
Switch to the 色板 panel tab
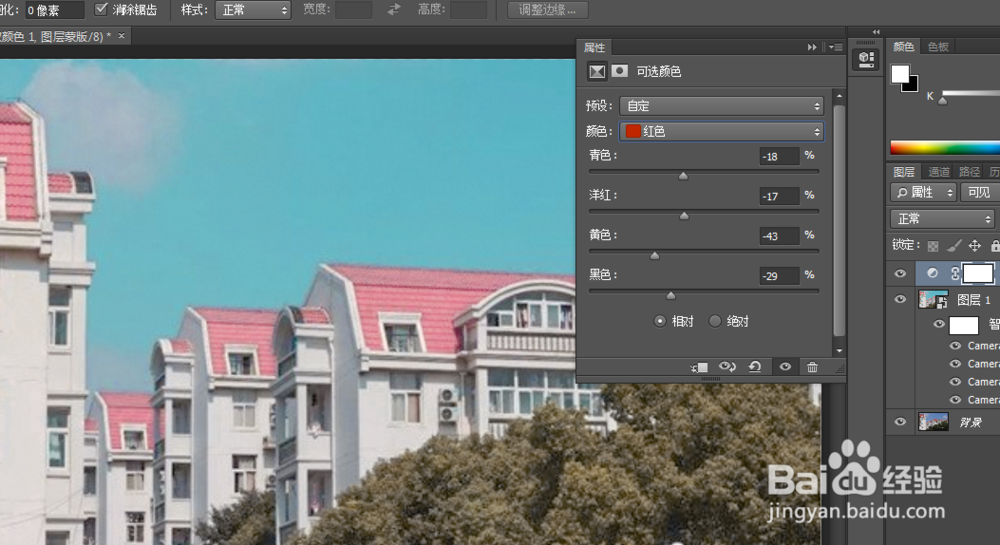point(938,47)
